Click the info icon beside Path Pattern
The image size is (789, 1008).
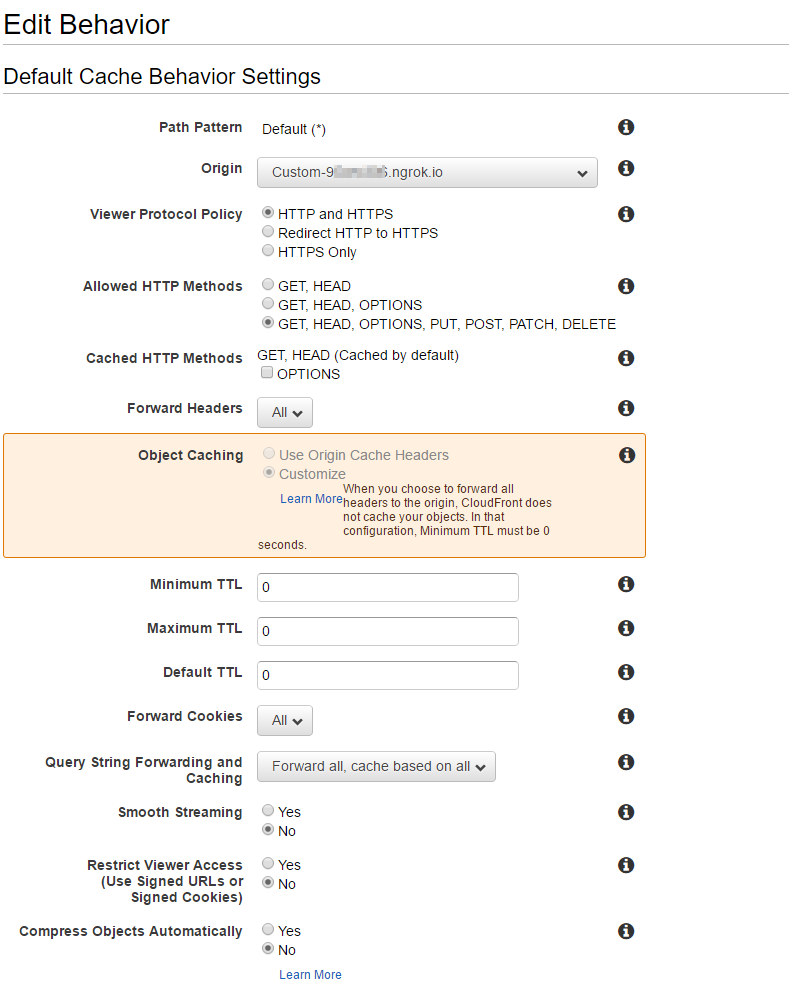click(626, 127)
